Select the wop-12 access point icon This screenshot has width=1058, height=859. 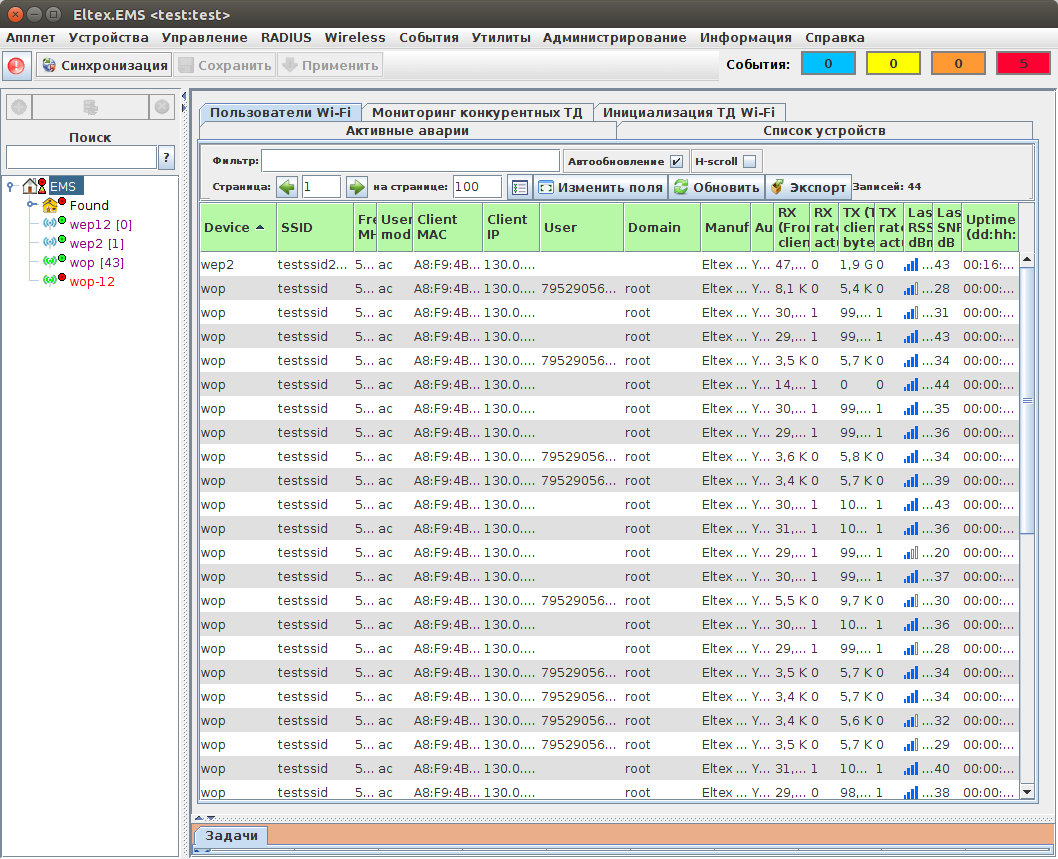coord(50,281)
